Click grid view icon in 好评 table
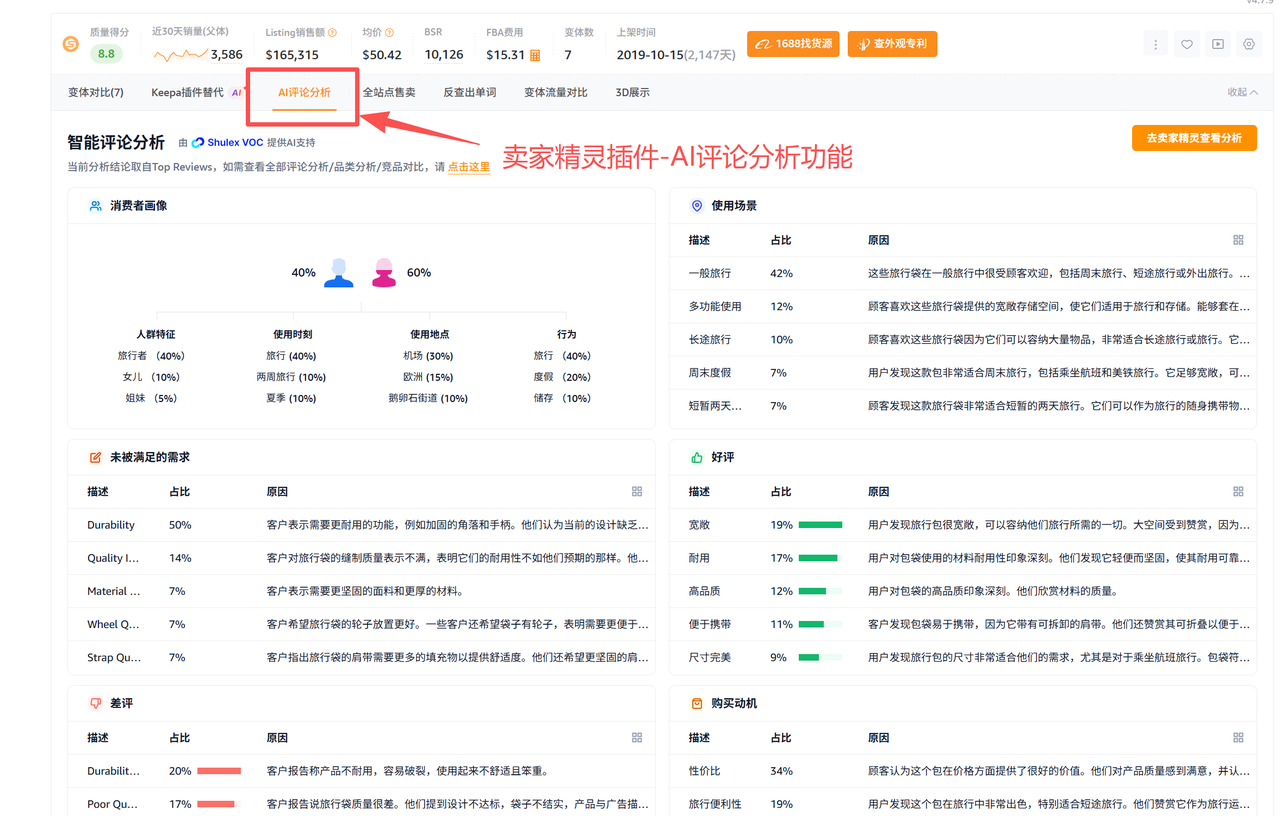The width and height of the screenshot is (1280, 816). (x=1238, y=491)
